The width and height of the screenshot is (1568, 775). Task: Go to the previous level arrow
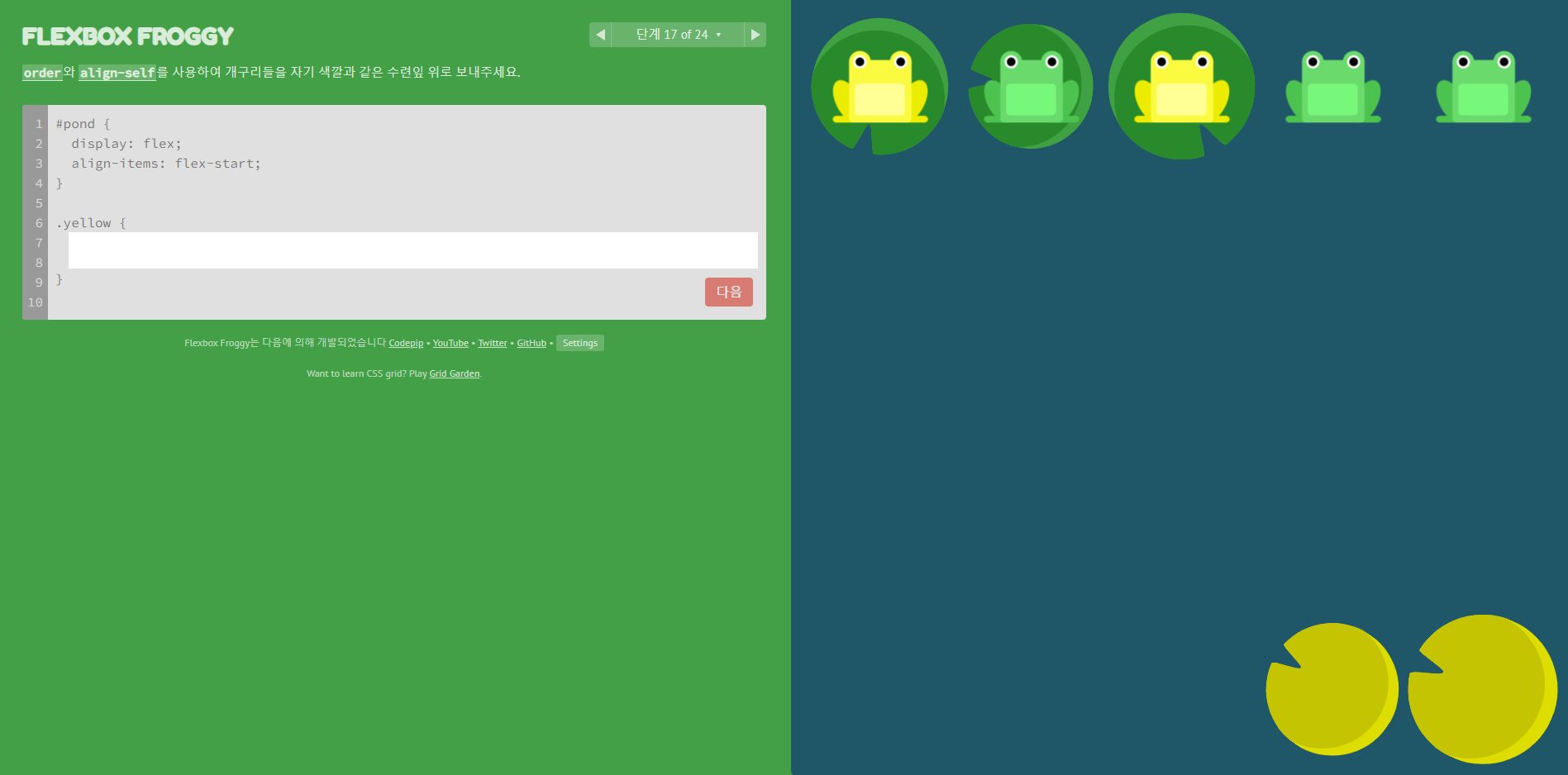click(600, 35)
